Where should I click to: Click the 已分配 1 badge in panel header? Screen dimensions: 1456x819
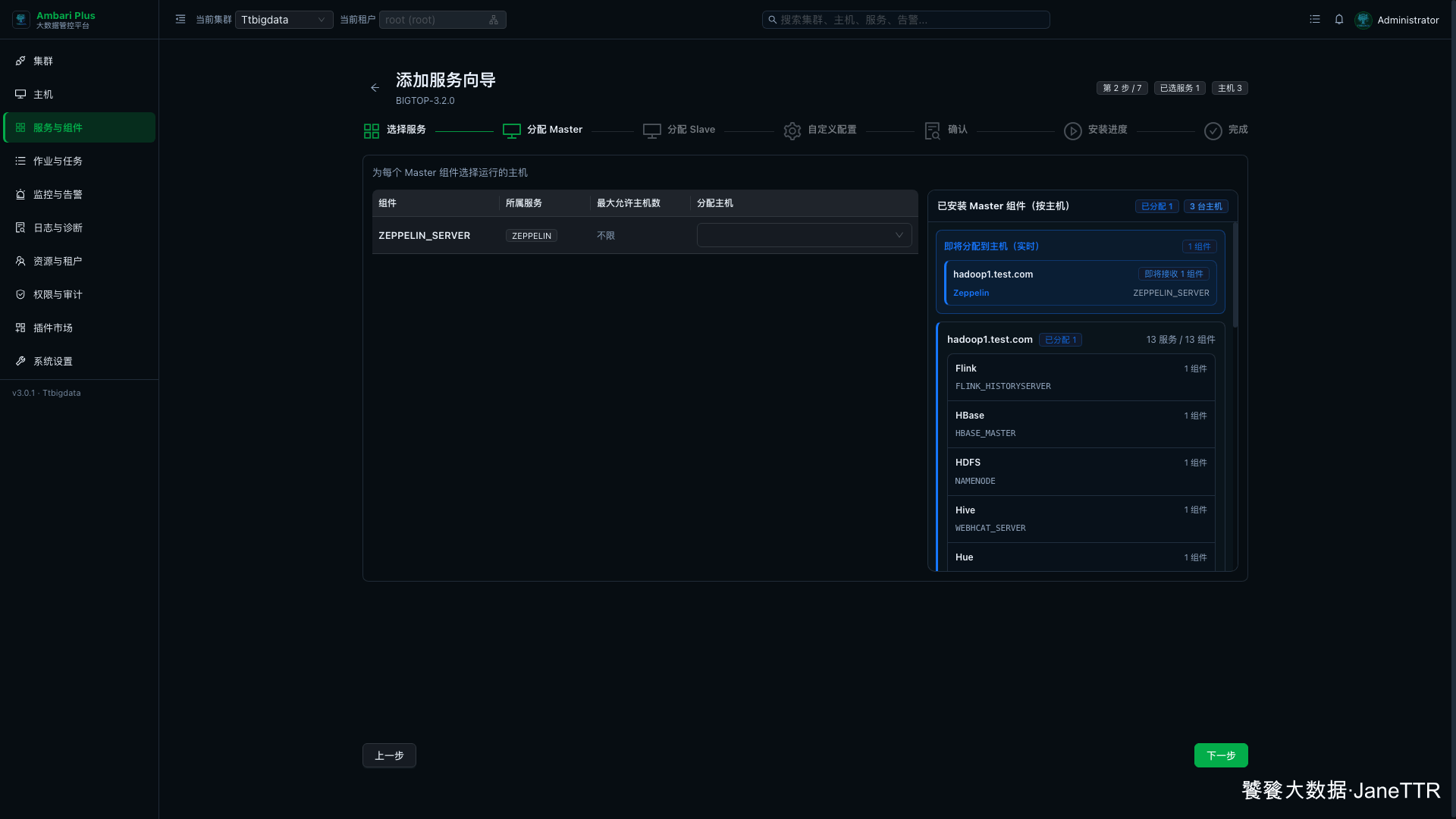[x=1157, y=206]
